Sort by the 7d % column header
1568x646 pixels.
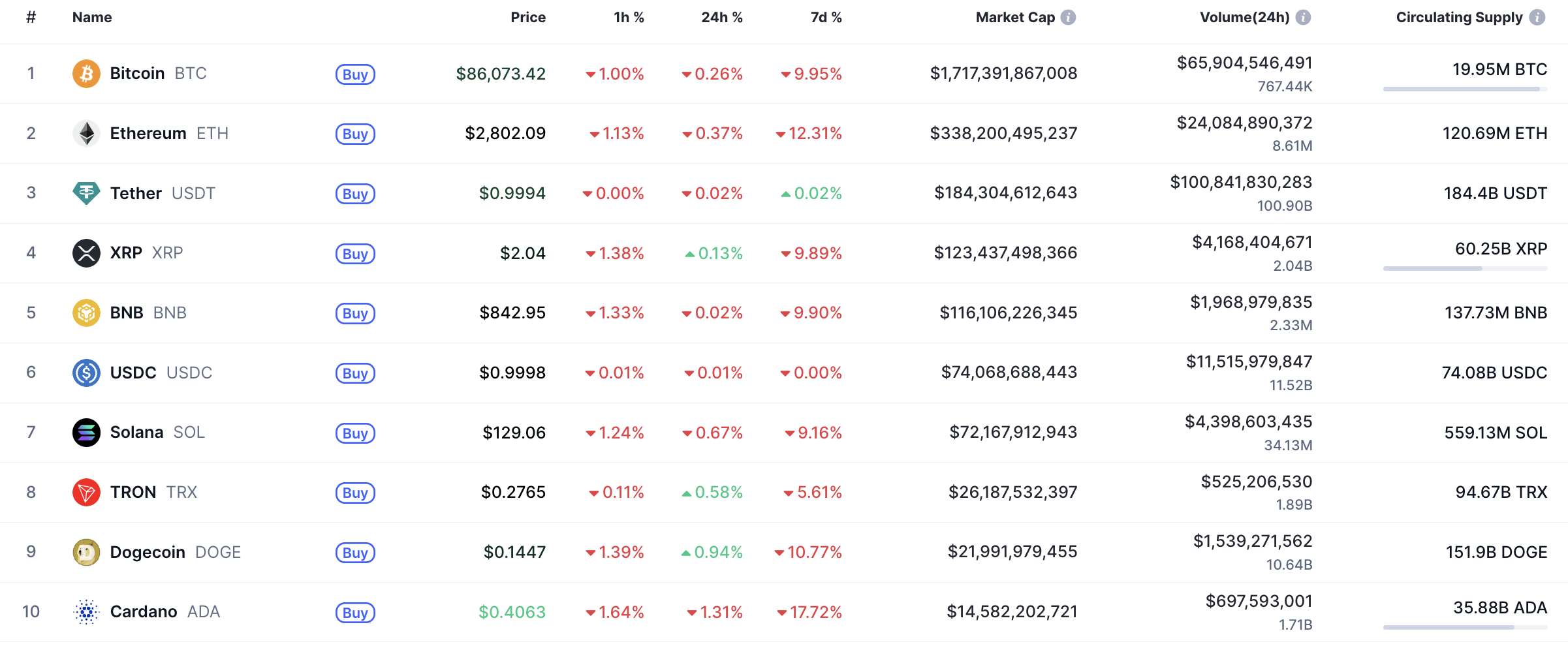(x=826, y=18)
